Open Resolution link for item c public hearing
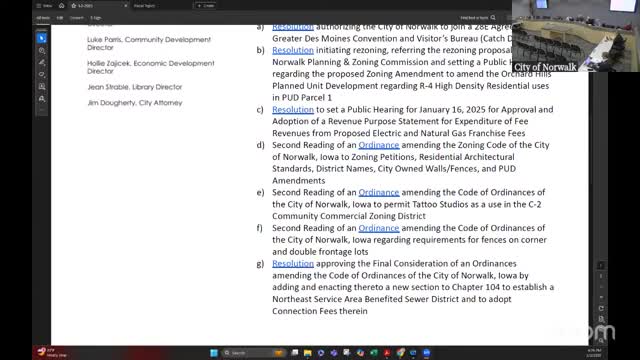This screenshot has height=360, width=640. pyautogui.click(x=293, y=110)
